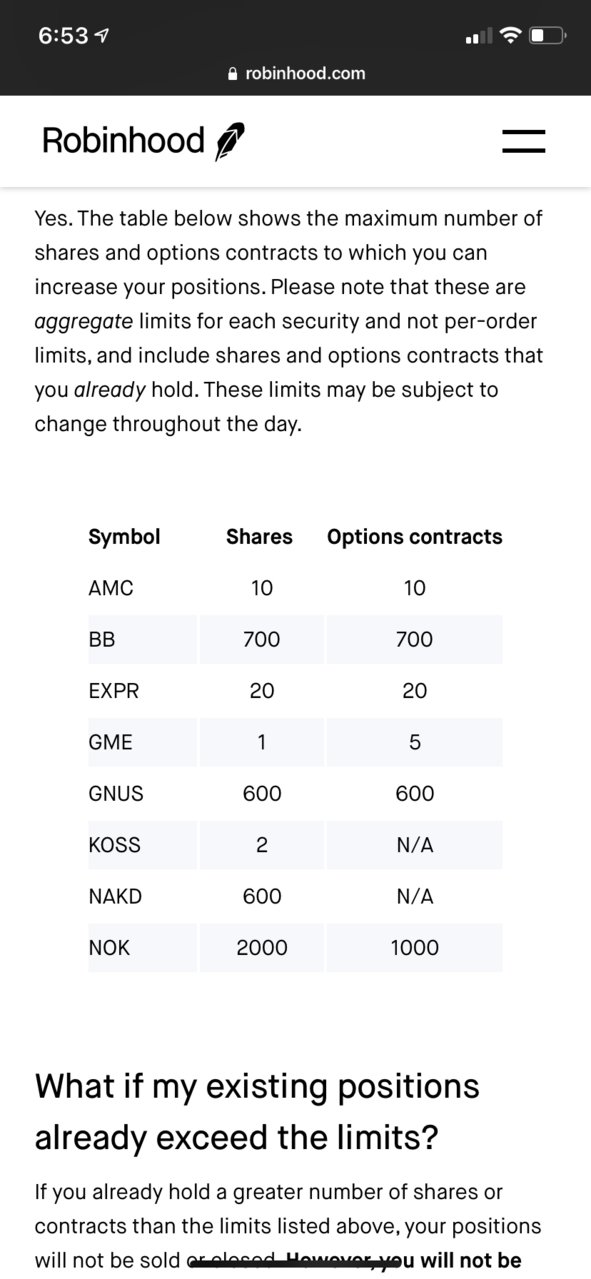
Task: Tap the robinhood.com address bar
Action: (296, 73)
